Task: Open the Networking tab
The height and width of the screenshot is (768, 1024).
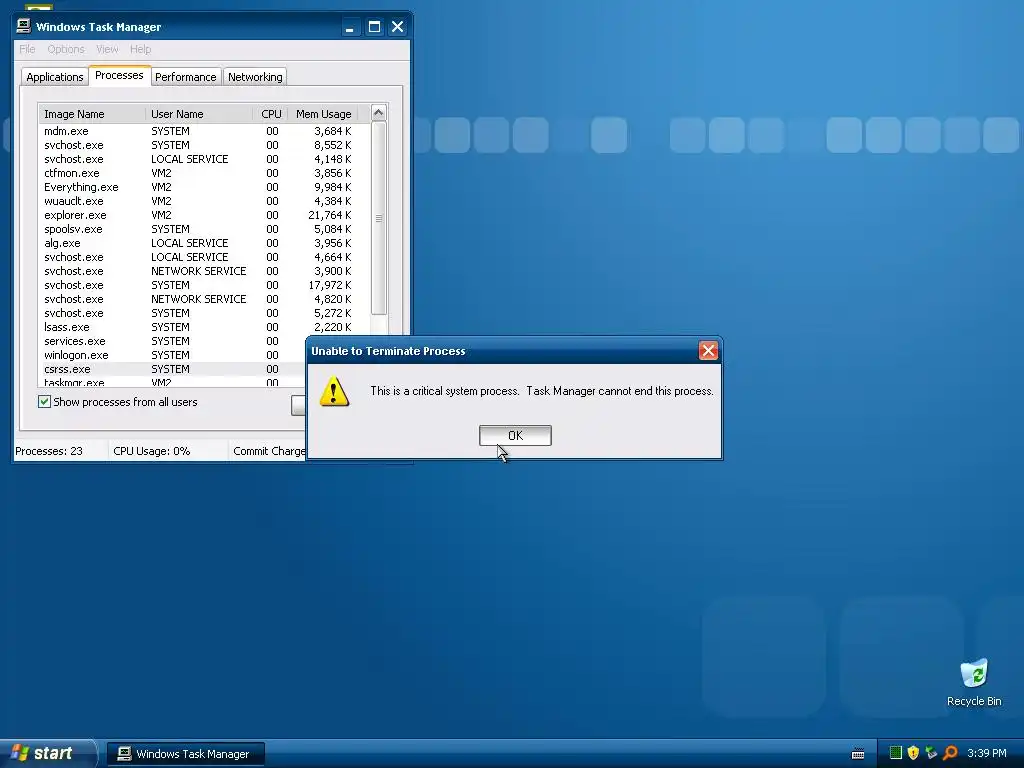Action: click(255, 77)
